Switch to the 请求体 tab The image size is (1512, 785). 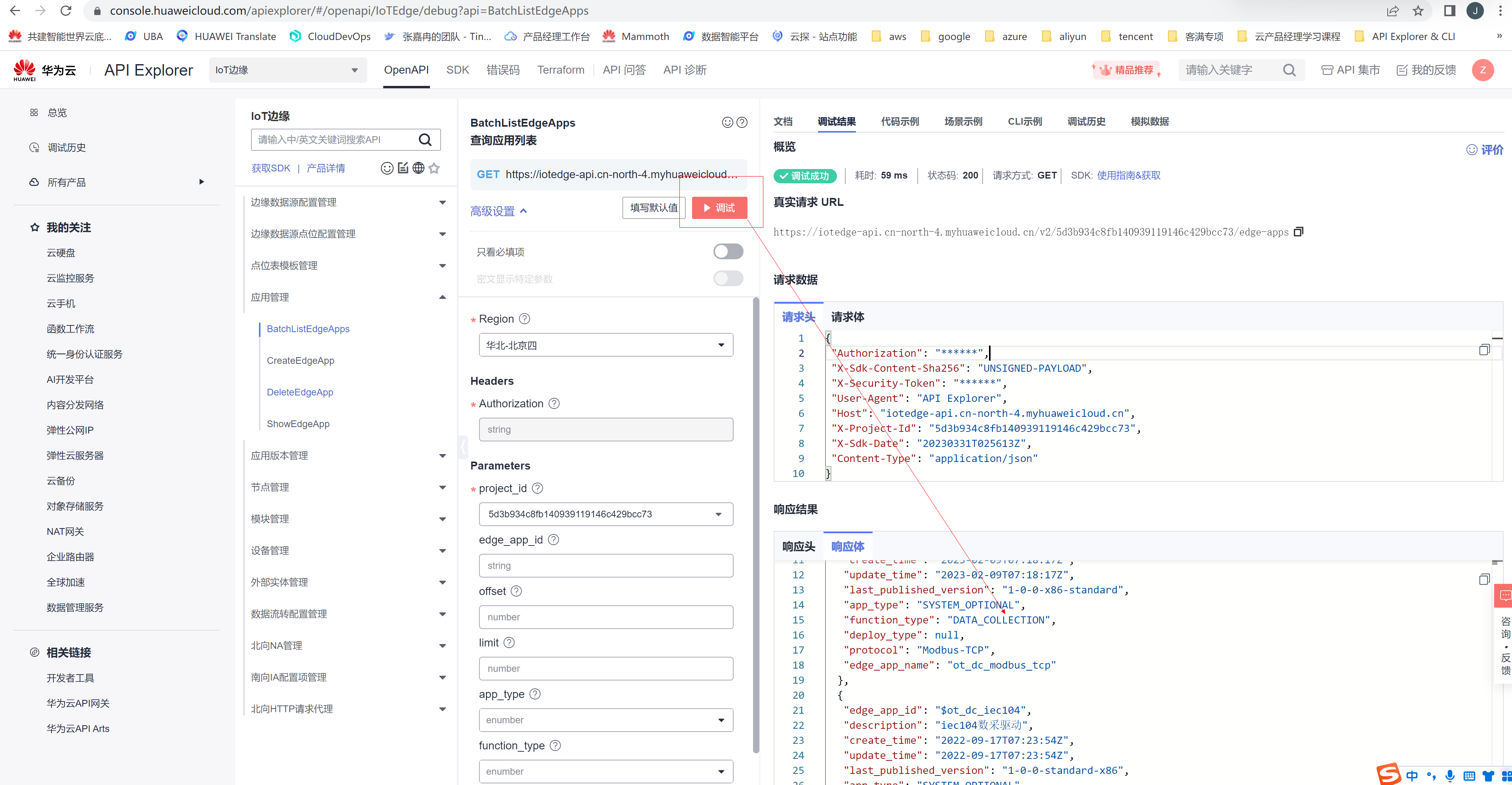pos(847,317)
